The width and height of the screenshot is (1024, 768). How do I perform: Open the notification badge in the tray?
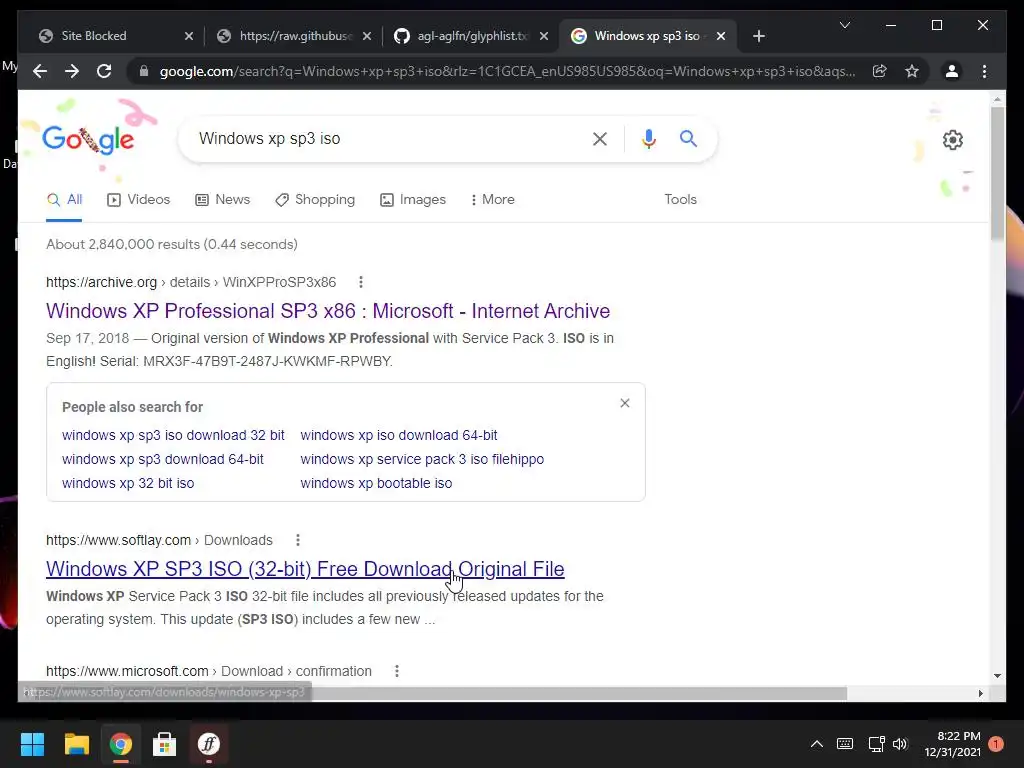tap(996, 744)
